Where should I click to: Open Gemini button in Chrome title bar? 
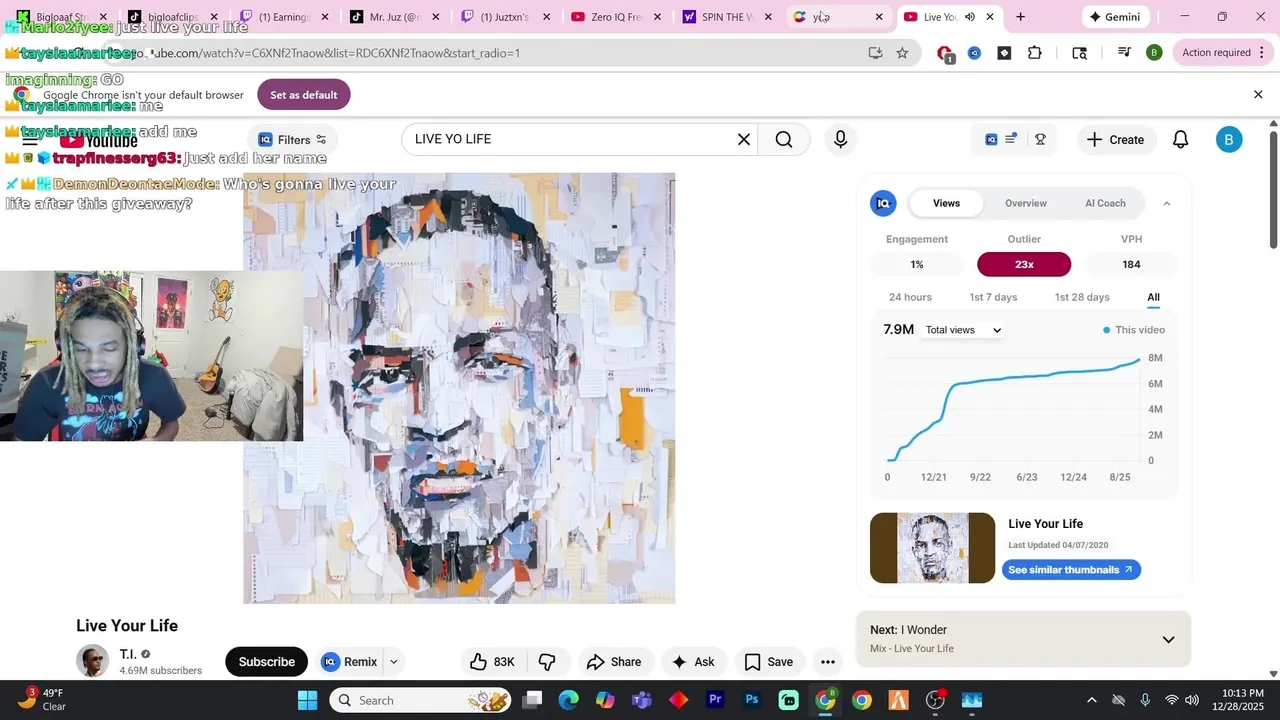[x=1115, y=17]
